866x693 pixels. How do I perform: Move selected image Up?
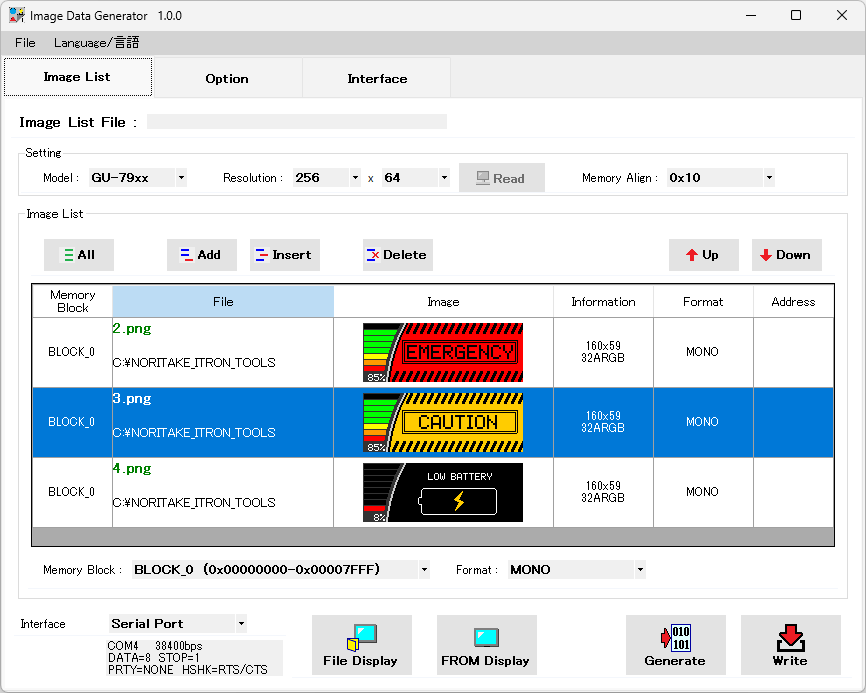(703, 255)
